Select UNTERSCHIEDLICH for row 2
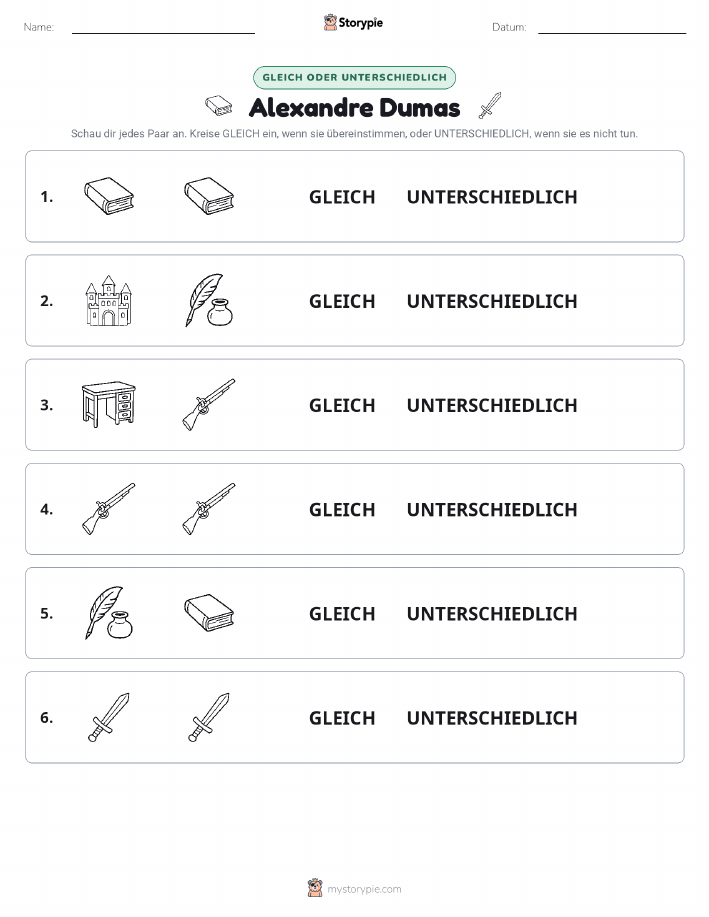Viewport: 709px width, 917px height. tap(492, 301)
